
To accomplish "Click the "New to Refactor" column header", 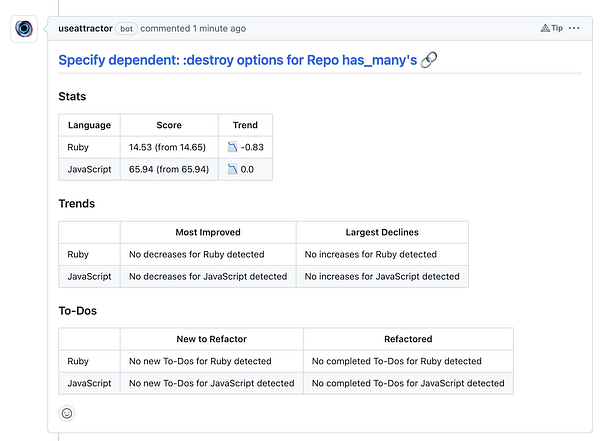I will coord(212,340).
